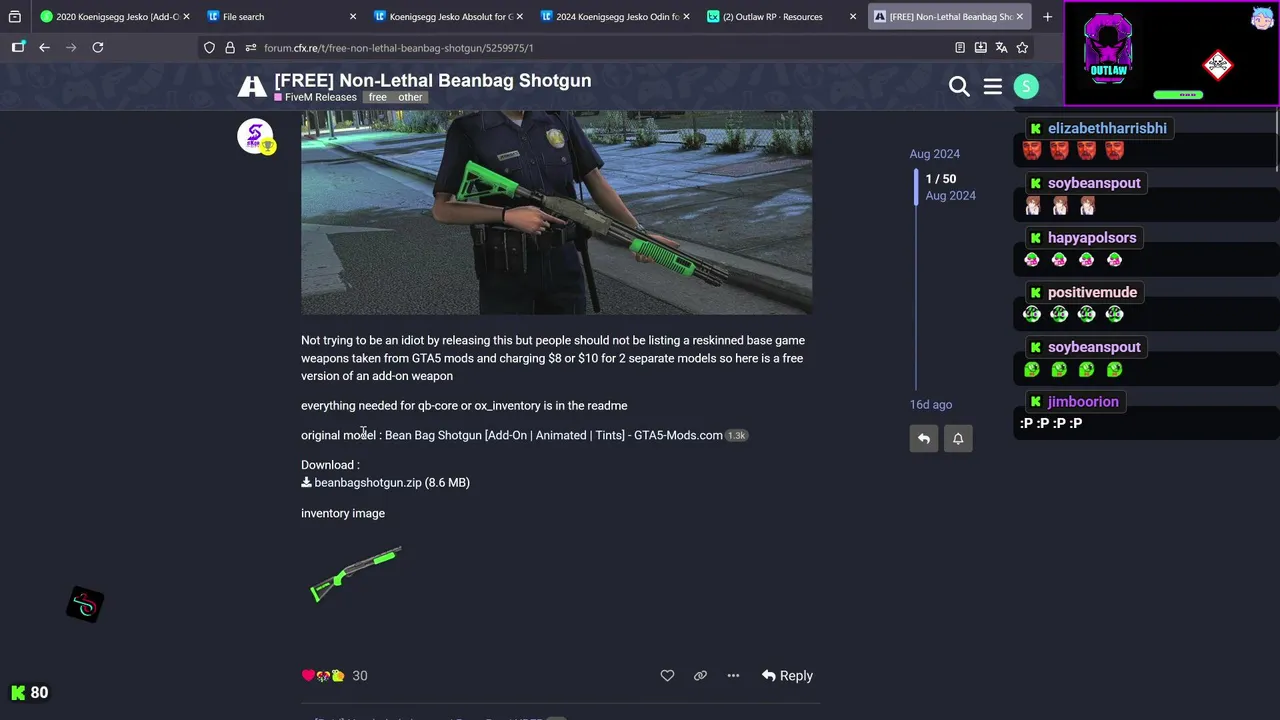Open the tab overview icon at far left
1280x720 pixels.
[x=14, y=16]
